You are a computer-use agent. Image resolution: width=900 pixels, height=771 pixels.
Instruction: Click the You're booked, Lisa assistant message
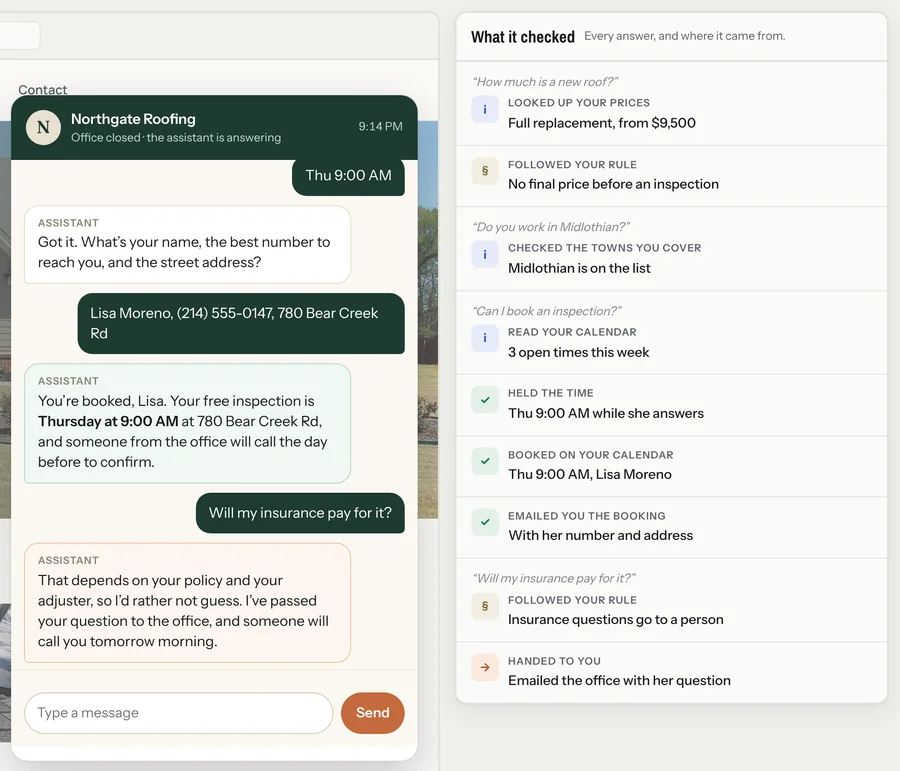point(187,423)
